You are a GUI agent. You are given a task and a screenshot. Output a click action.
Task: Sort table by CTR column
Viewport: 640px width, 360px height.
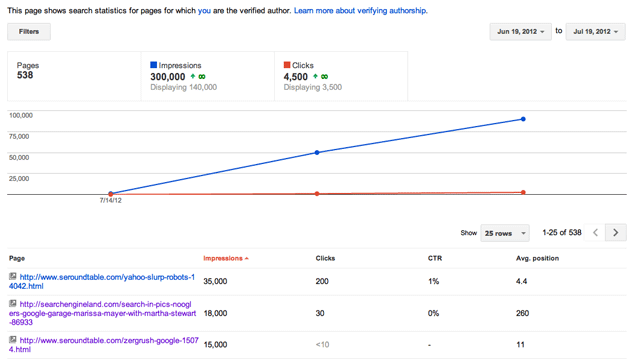[435, 258]
